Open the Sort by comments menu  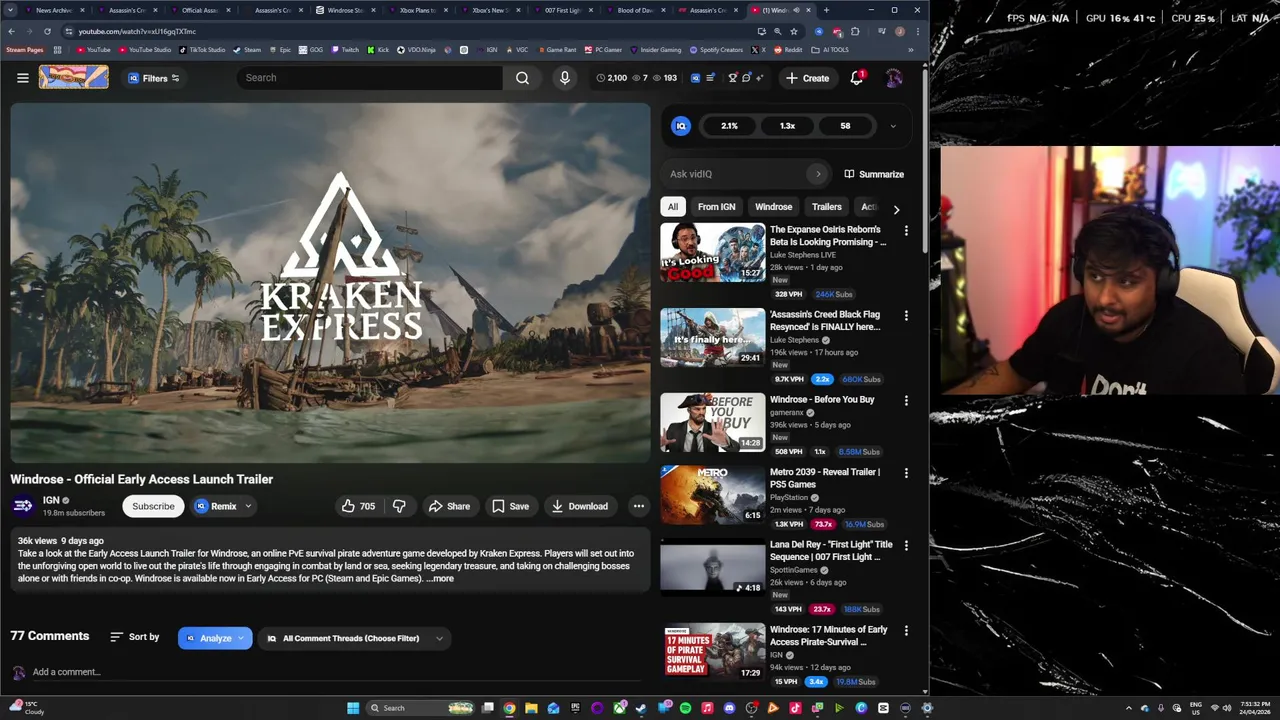(134, 637)
